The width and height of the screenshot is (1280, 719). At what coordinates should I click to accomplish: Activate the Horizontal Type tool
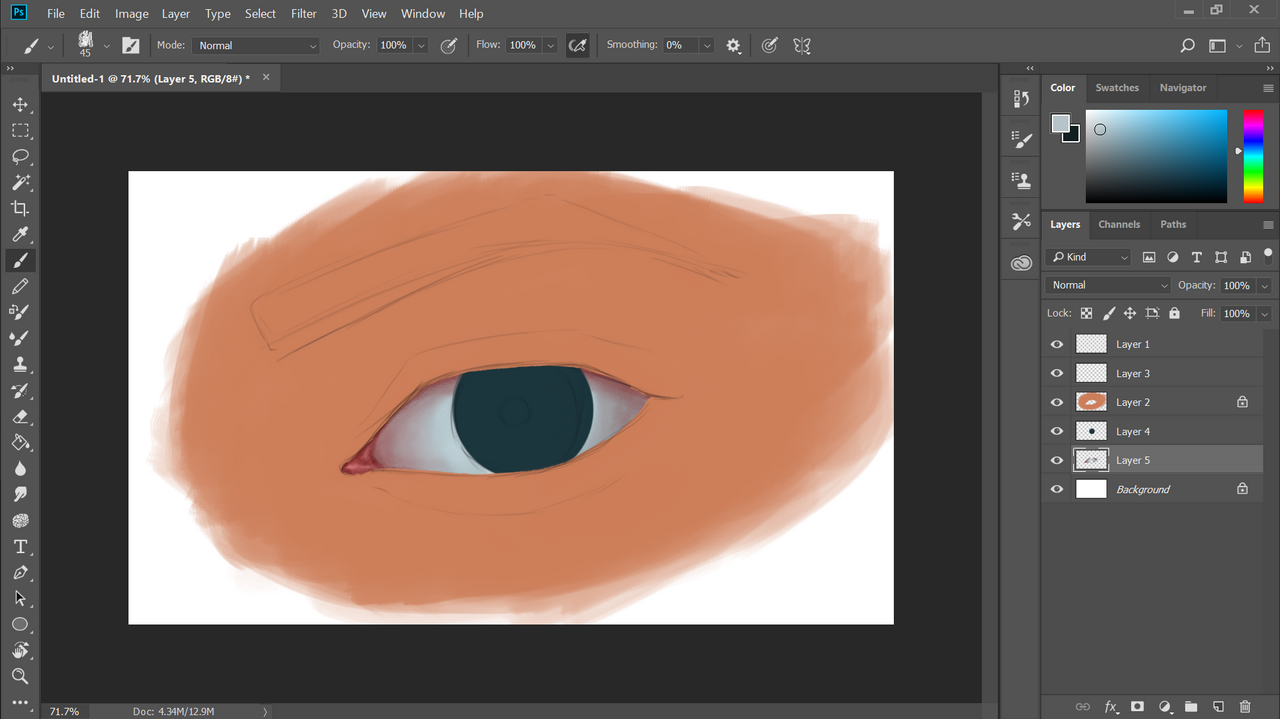pyautogui.click(x=20, y=547)
